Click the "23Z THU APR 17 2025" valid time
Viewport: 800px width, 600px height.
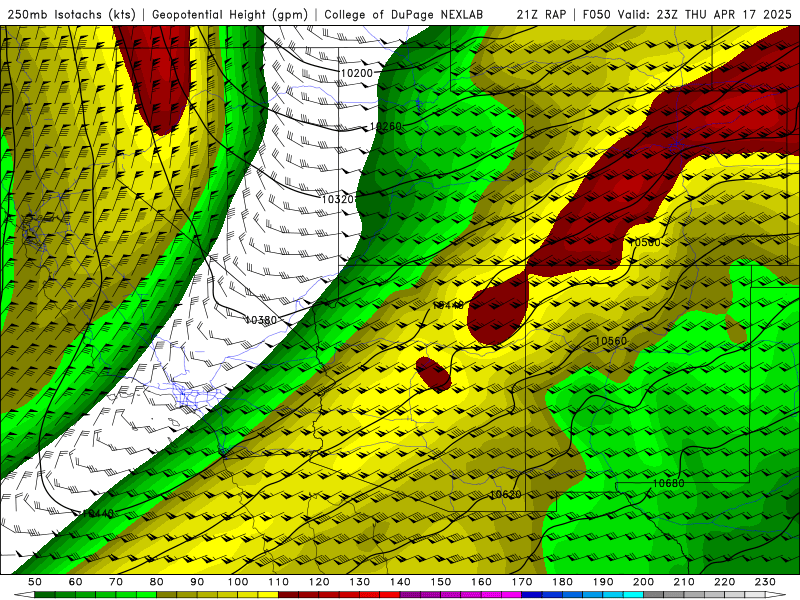pos(723,14)
